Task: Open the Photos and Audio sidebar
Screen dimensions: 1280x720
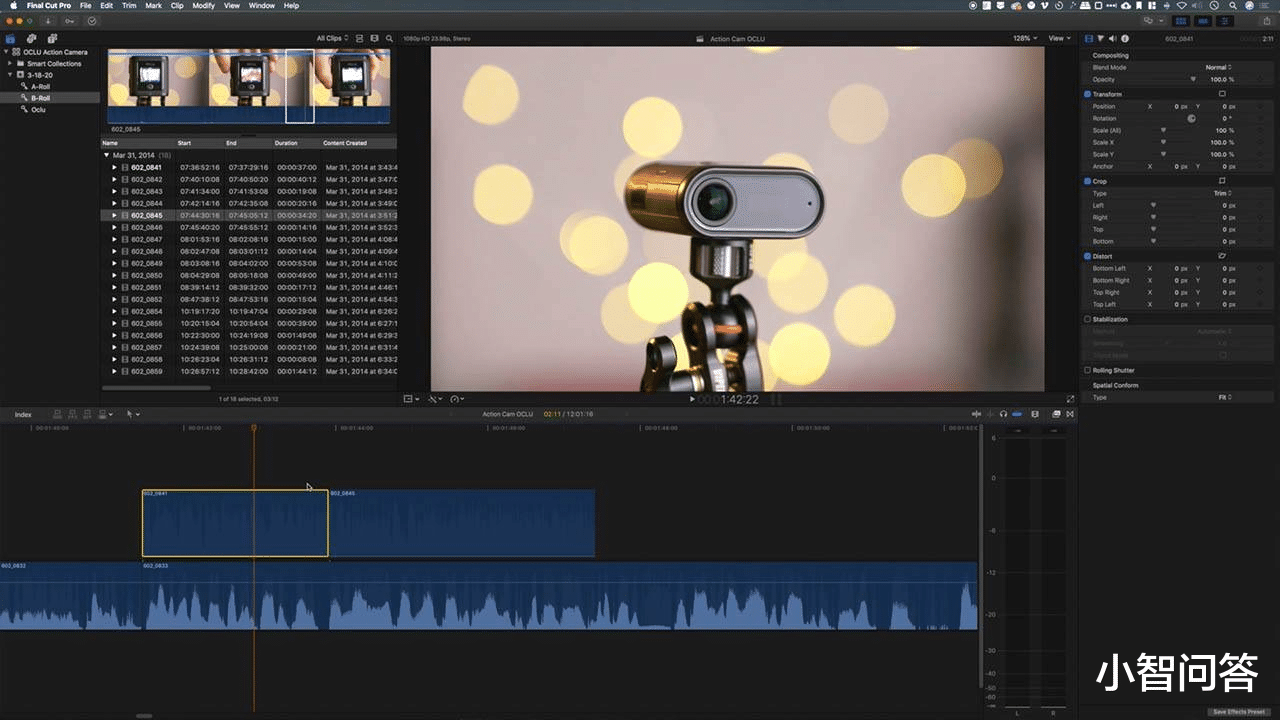Action: 31,38
